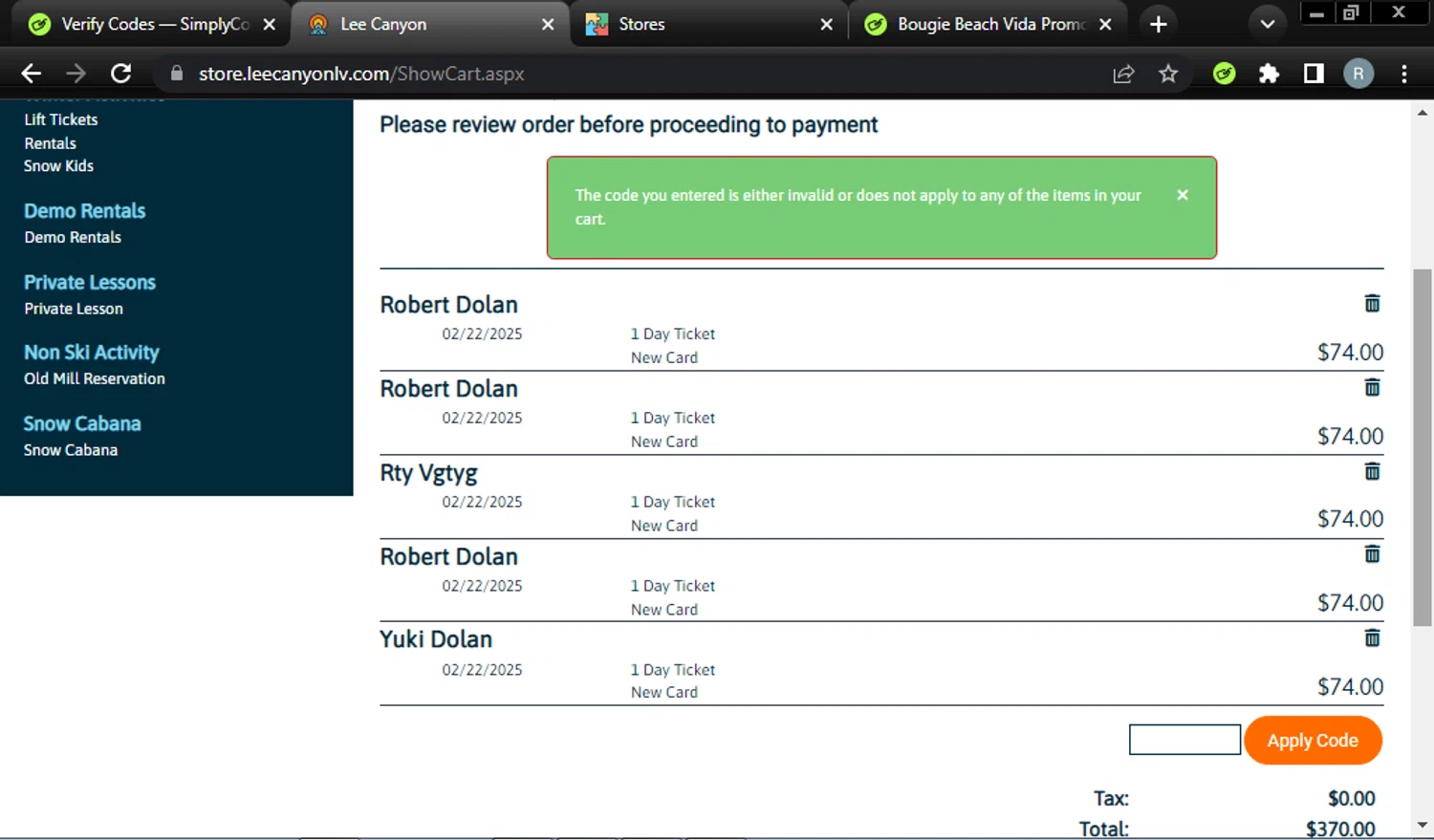Image resolution: width=1434 pixels, height=840 pixels.
Task: Dismiss the invalid code alert message
Action: point(1183,195)
